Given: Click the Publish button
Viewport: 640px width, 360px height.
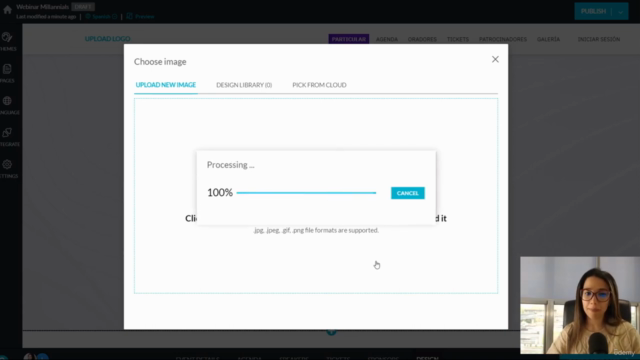Looking at the screenshot, I should tap(593, 11).
